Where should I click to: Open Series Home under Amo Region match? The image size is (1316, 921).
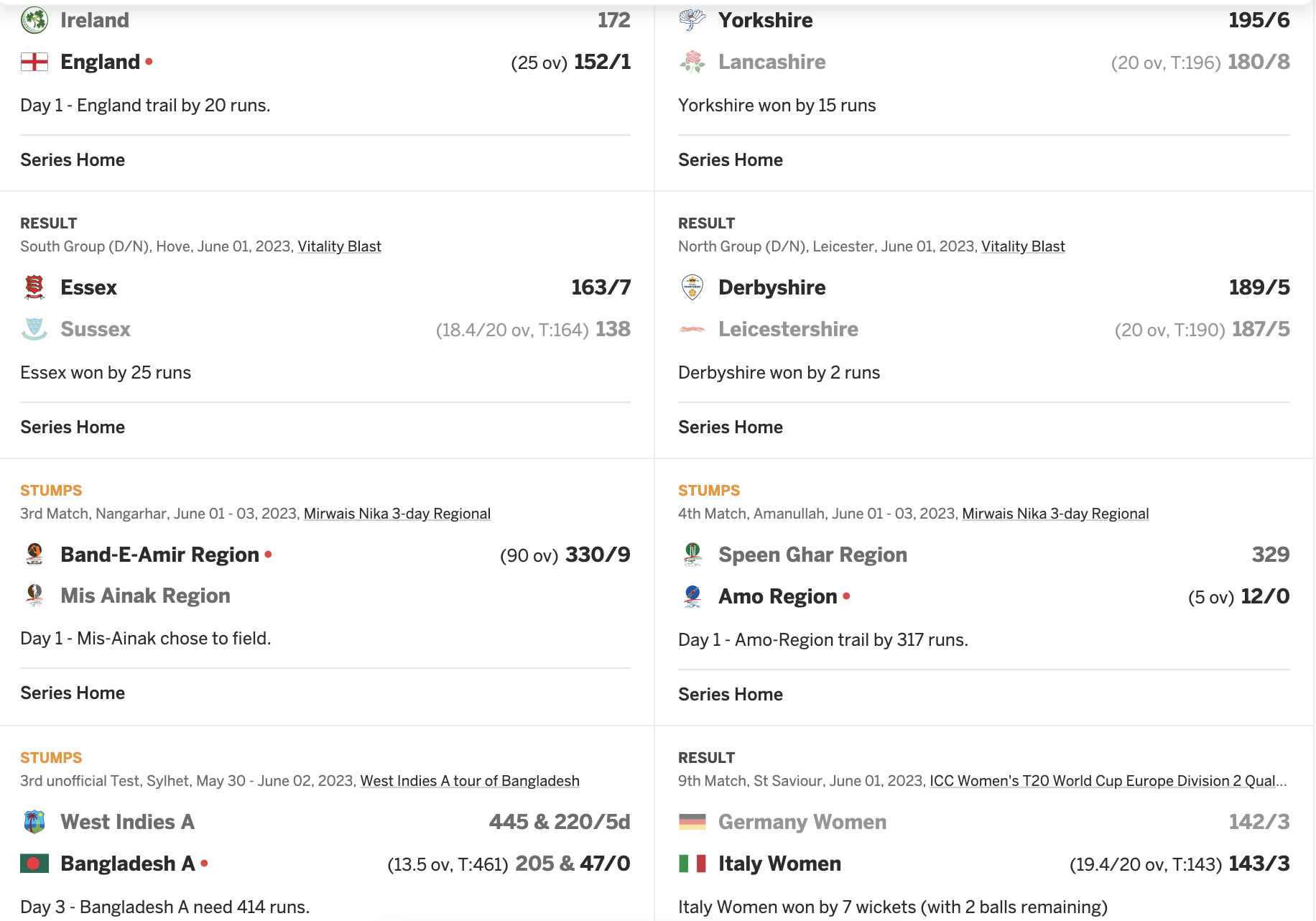coord(731,695)
